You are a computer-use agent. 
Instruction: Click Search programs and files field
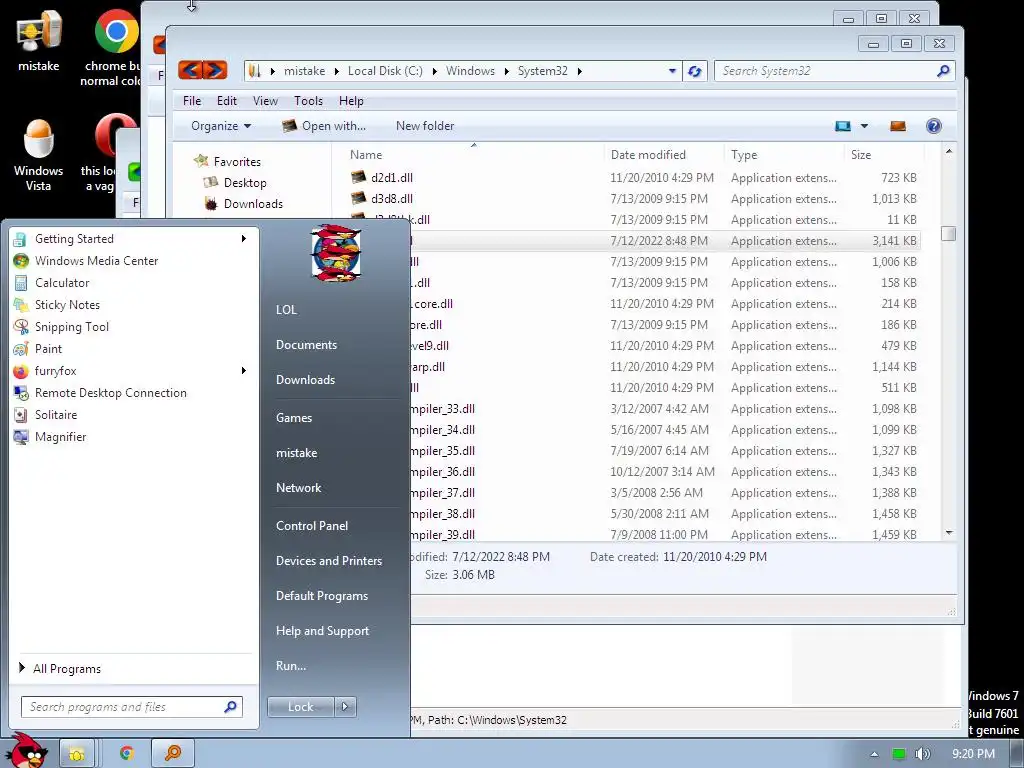tap(131, 707)
